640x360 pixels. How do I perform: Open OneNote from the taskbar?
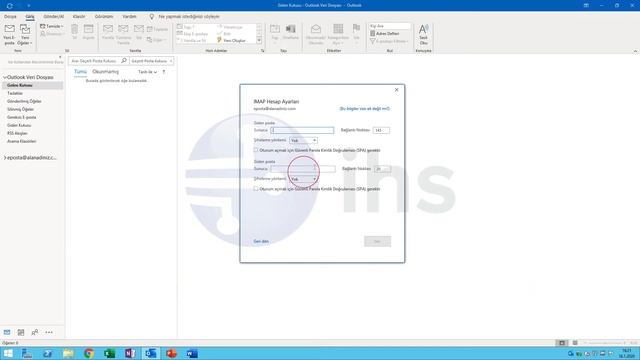[130, 353]
